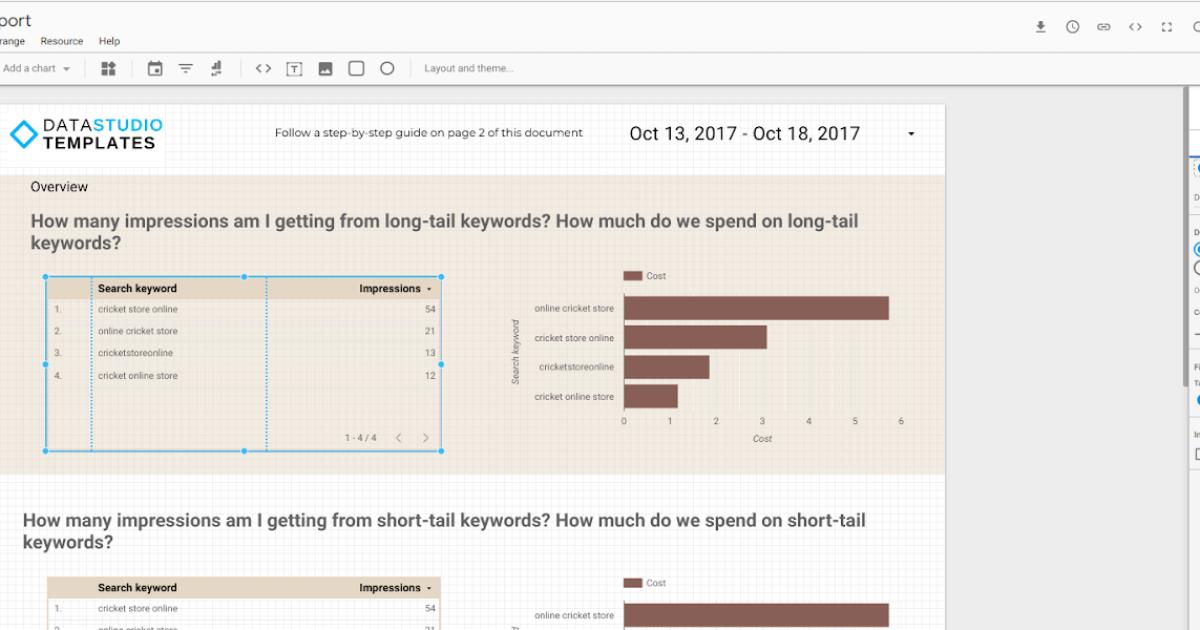
Task: Add a filter control from the toolbar
Action: tap(186, 68)
